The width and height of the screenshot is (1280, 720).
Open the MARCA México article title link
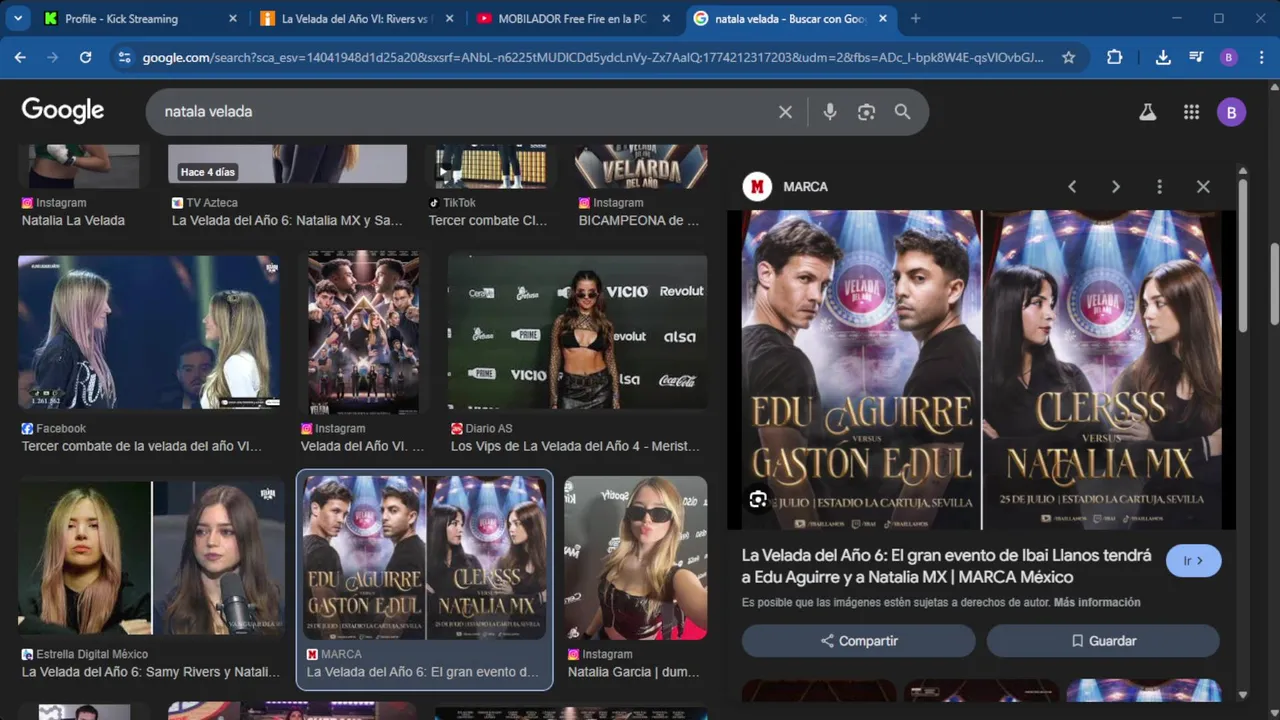(x=946, y=566)
